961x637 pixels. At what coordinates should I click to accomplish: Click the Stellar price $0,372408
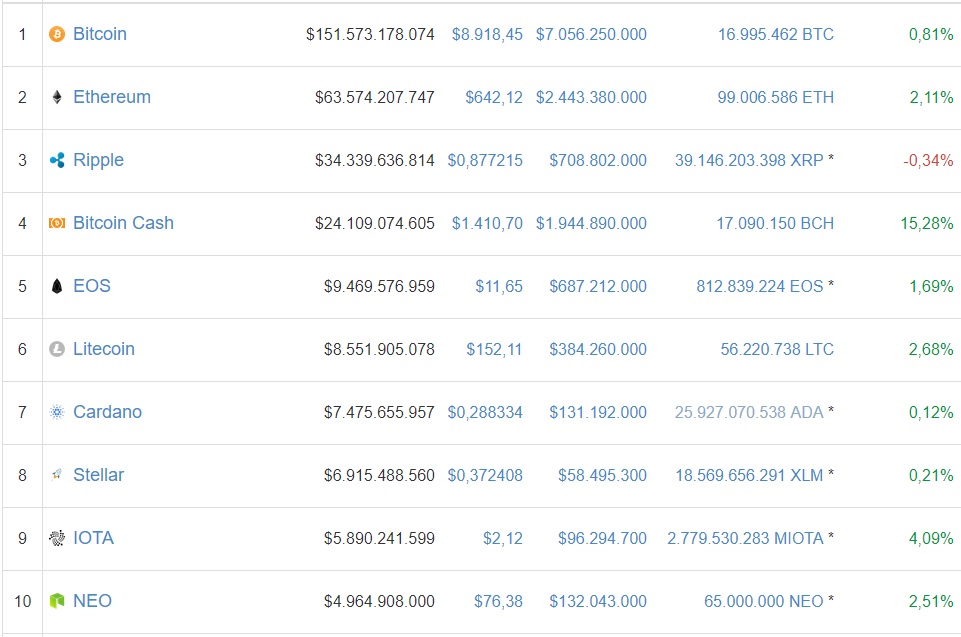click(485, 475)
